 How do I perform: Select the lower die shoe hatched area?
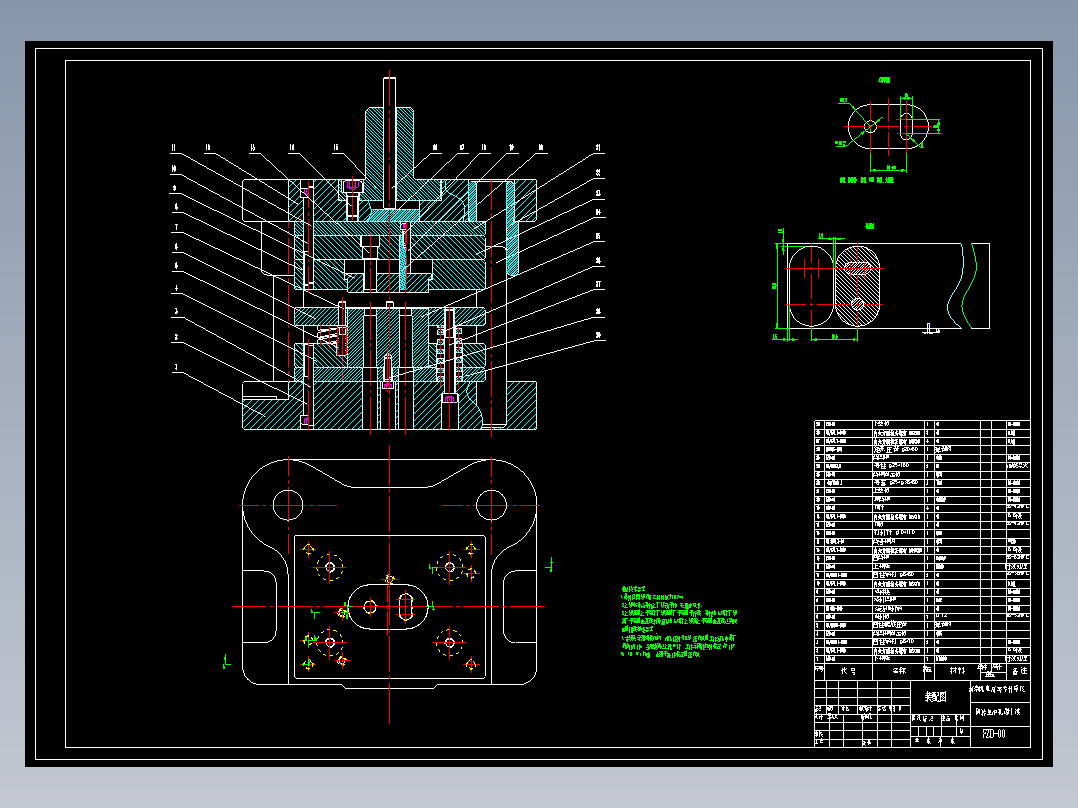[389, 406]
